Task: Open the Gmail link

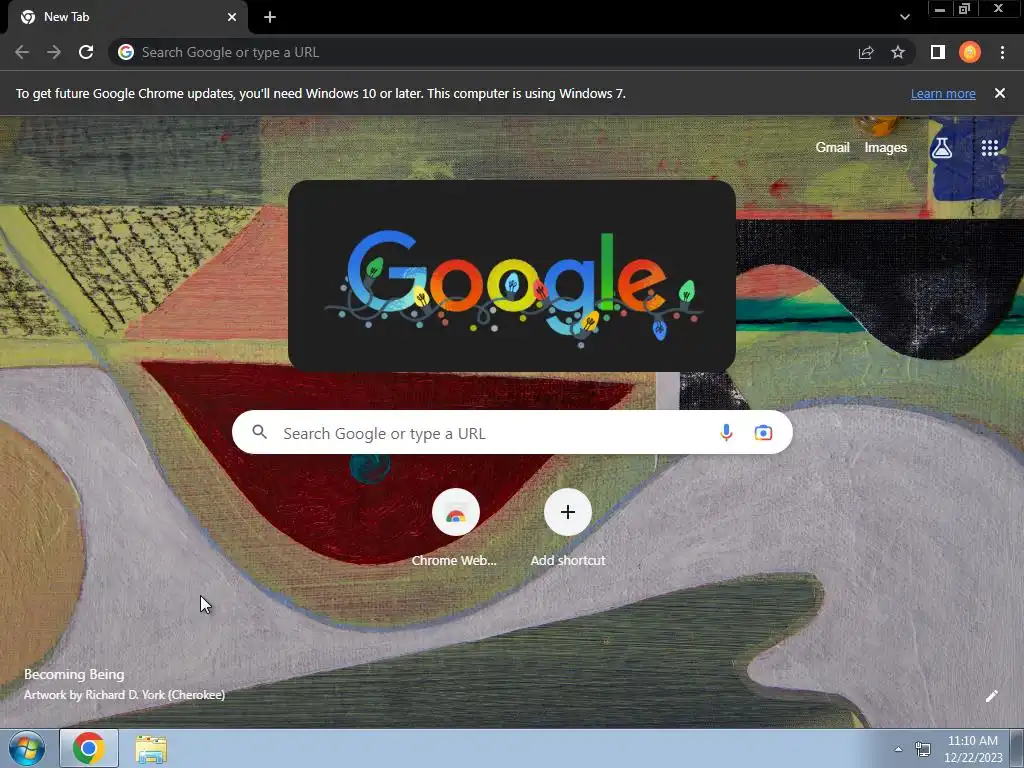Action: point(832,148)
